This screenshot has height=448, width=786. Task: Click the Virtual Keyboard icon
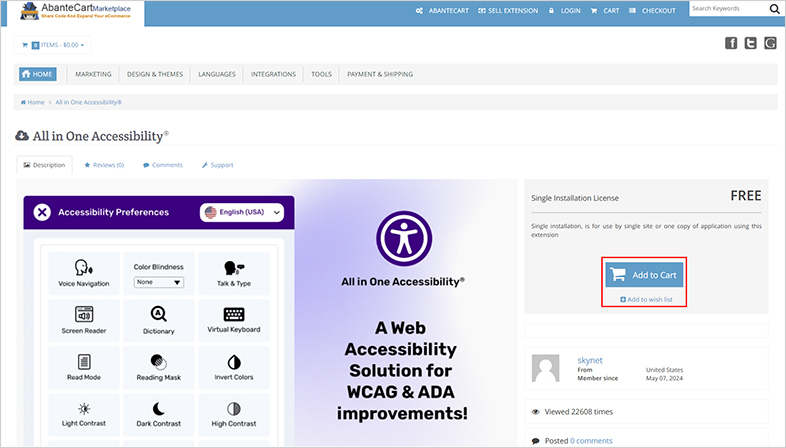[x=234, y=314]
